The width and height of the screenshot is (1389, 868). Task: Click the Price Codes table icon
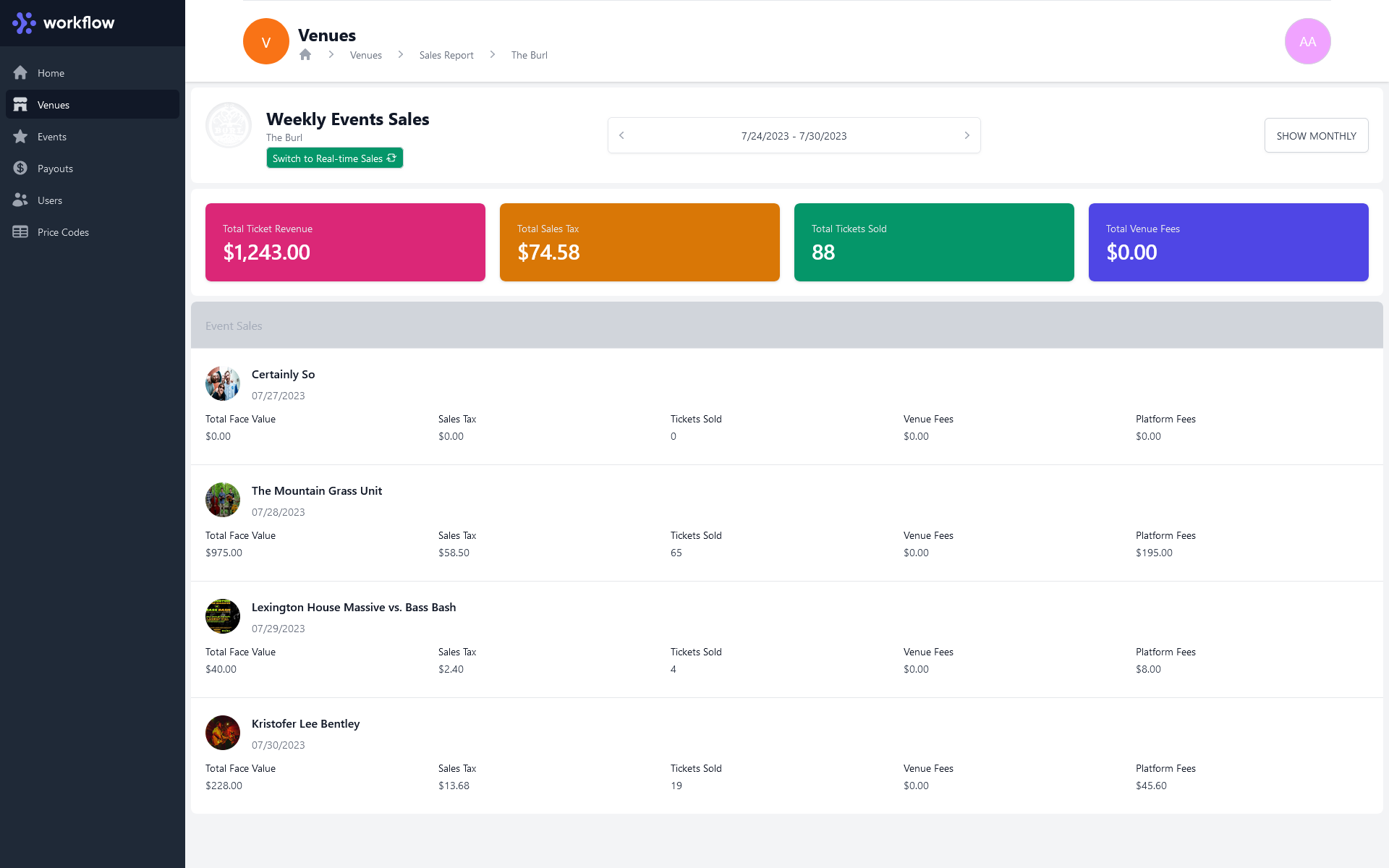[20, 232]
